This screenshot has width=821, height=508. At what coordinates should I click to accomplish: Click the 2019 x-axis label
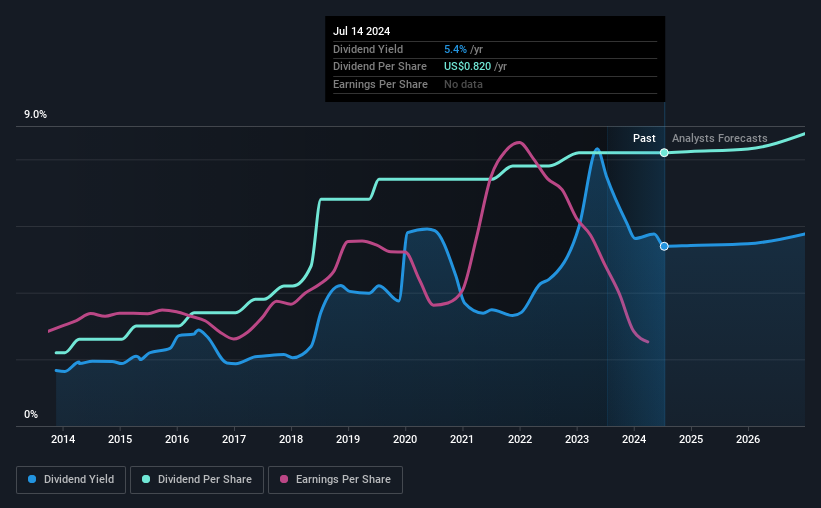tap(348, 439)
